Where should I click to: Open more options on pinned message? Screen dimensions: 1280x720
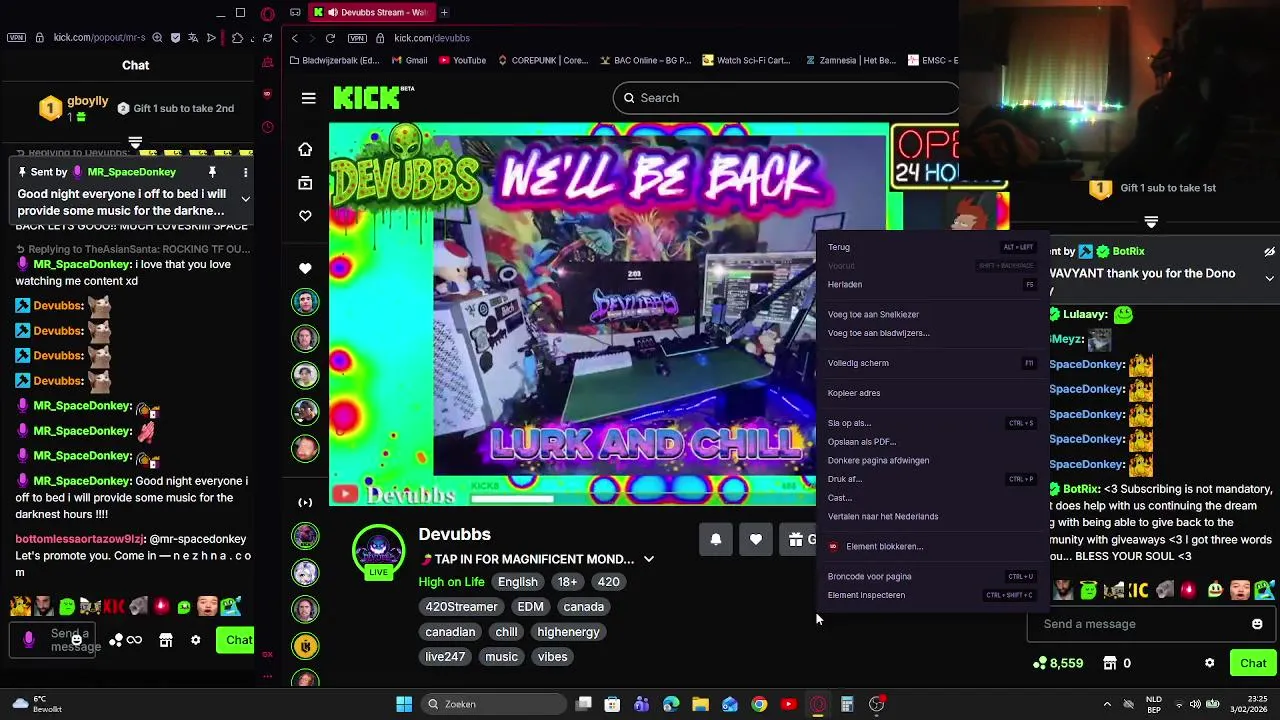coord(245,172)
